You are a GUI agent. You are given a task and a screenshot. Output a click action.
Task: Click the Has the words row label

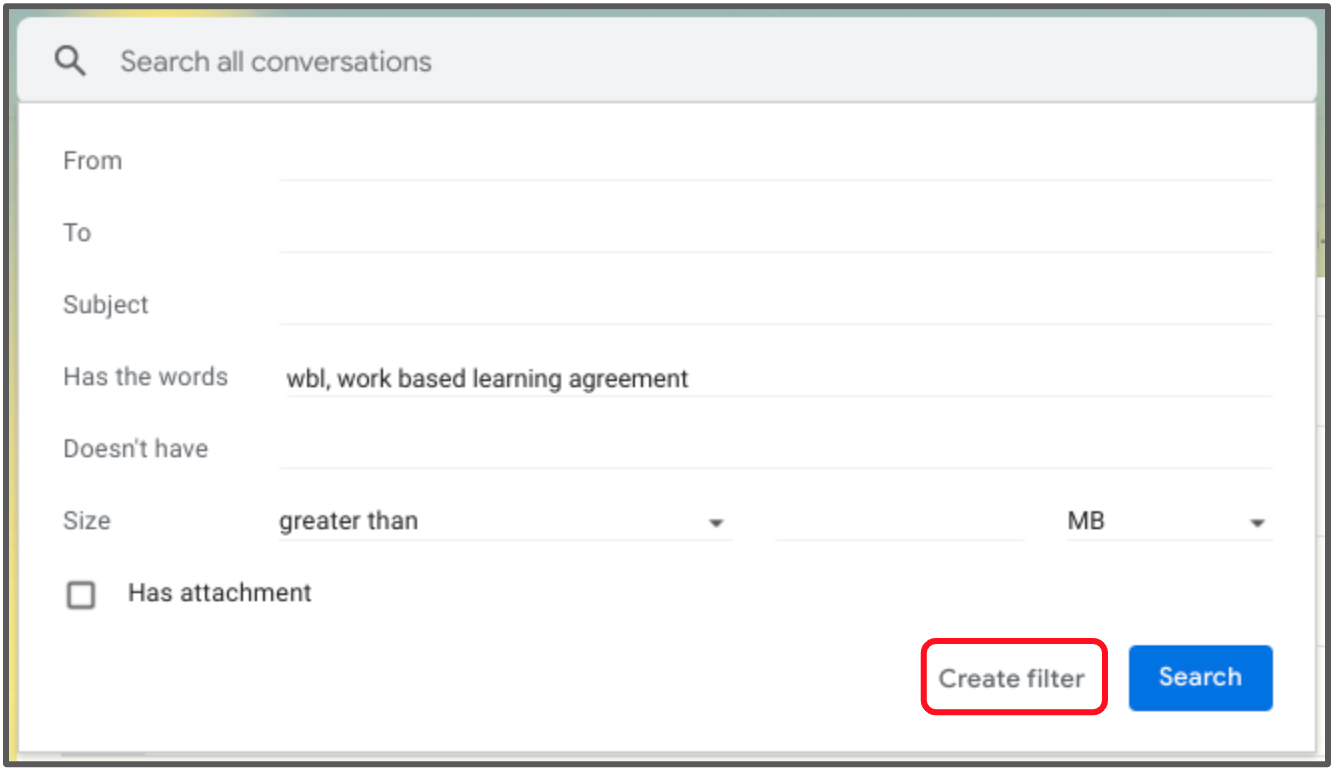coord(145,377)
